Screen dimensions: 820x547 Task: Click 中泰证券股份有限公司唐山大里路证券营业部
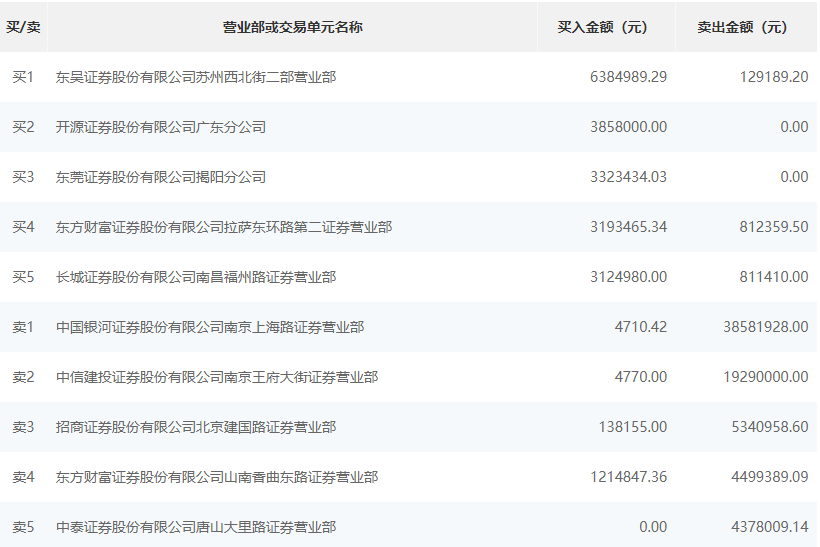196,527
